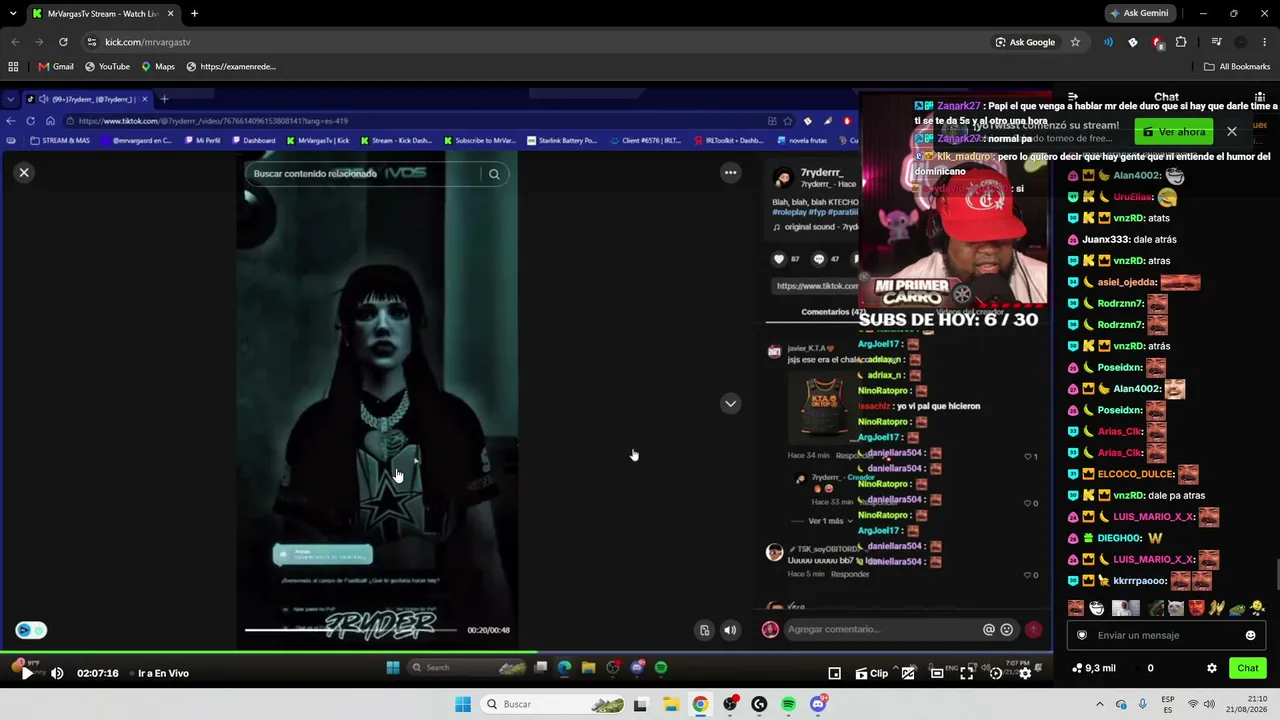Open the Chrome three-dot menu
Viewport: 1280px width, 720px height.
click(x=1266, y=42)
